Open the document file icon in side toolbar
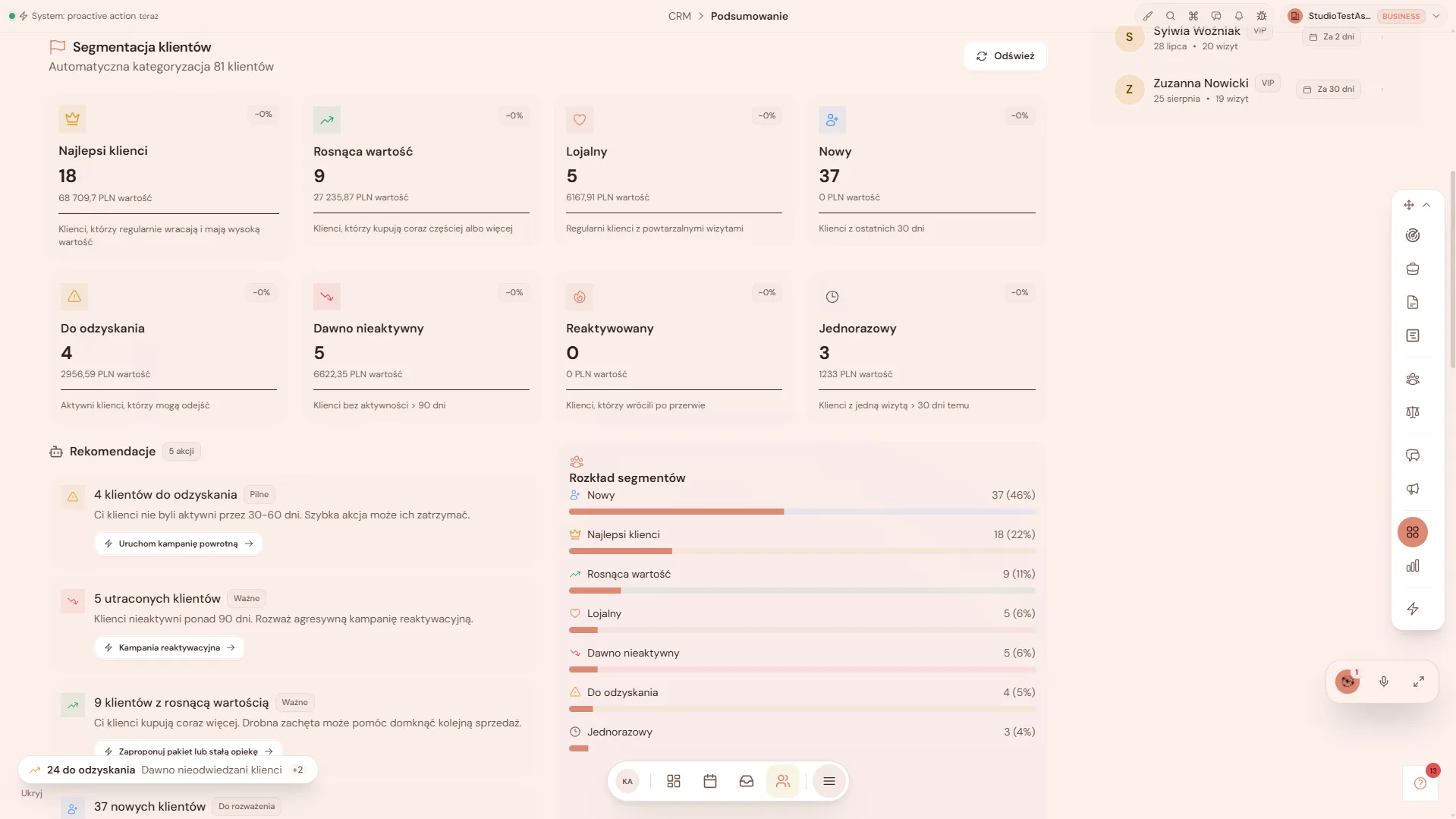Image resolution: width=1456 pixels, height=819 pixels. click(x=1413, y=302)
